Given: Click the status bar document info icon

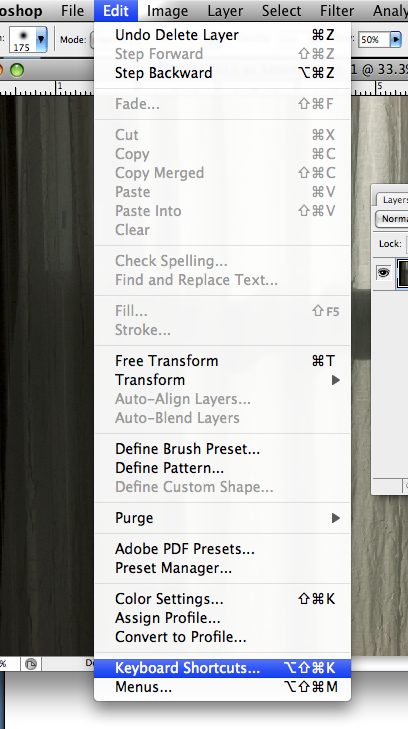Looking at the screenshot, I should [x=31, y=664].
